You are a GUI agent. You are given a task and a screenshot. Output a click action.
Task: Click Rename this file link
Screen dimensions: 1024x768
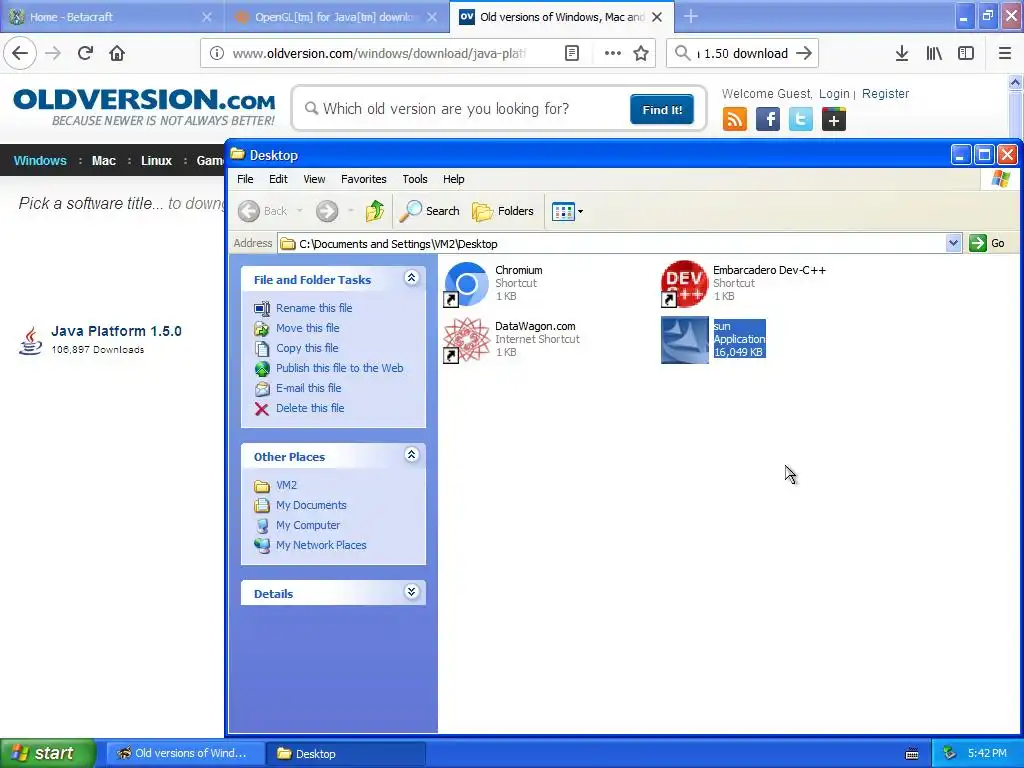point(313,308)
